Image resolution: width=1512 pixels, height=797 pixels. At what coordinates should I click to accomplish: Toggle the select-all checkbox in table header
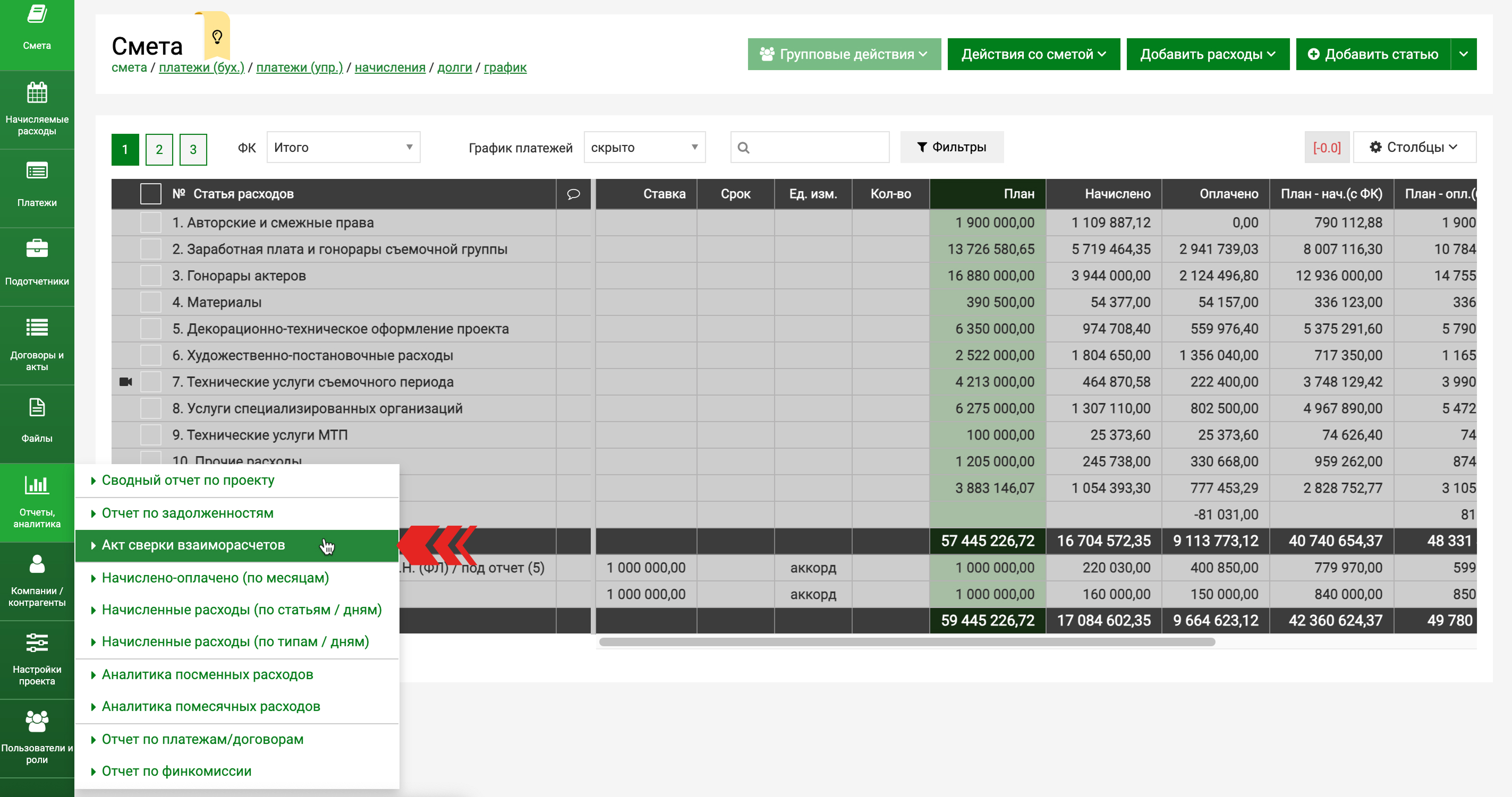(150, 194)
